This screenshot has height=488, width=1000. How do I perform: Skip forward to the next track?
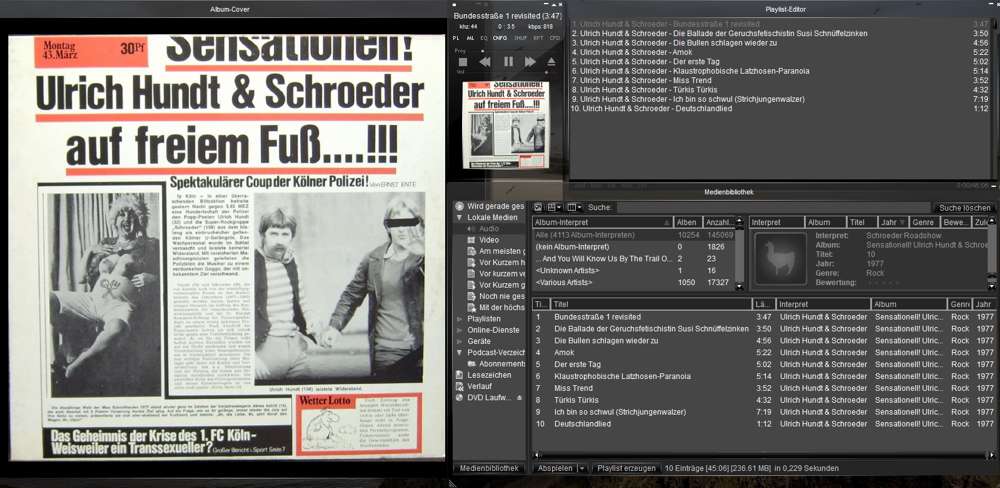pyautogui.click(x=530, y=62)
